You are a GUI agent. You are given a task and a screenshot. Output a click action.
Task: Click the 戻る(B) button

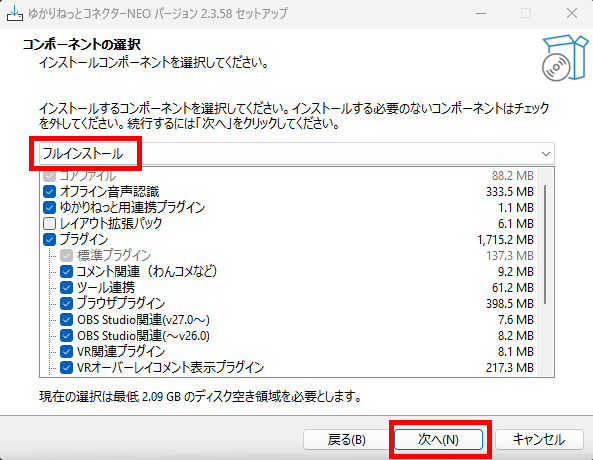pyautogui.click(x=346, y=440)
